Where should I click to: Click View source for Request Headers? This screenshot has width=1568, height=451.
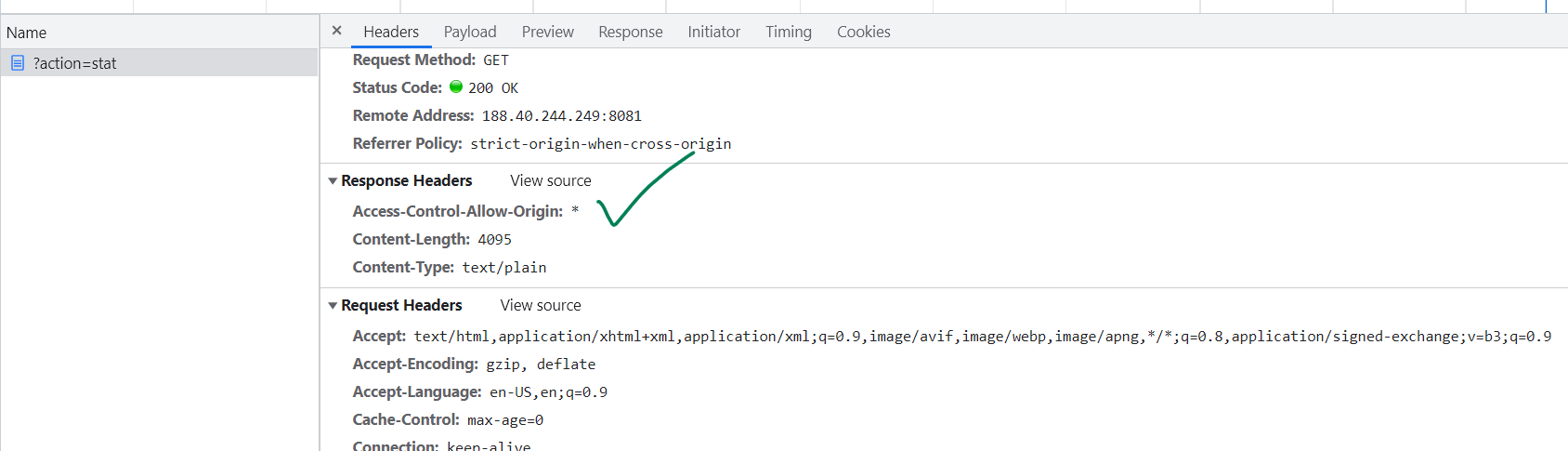coord(540,305)
